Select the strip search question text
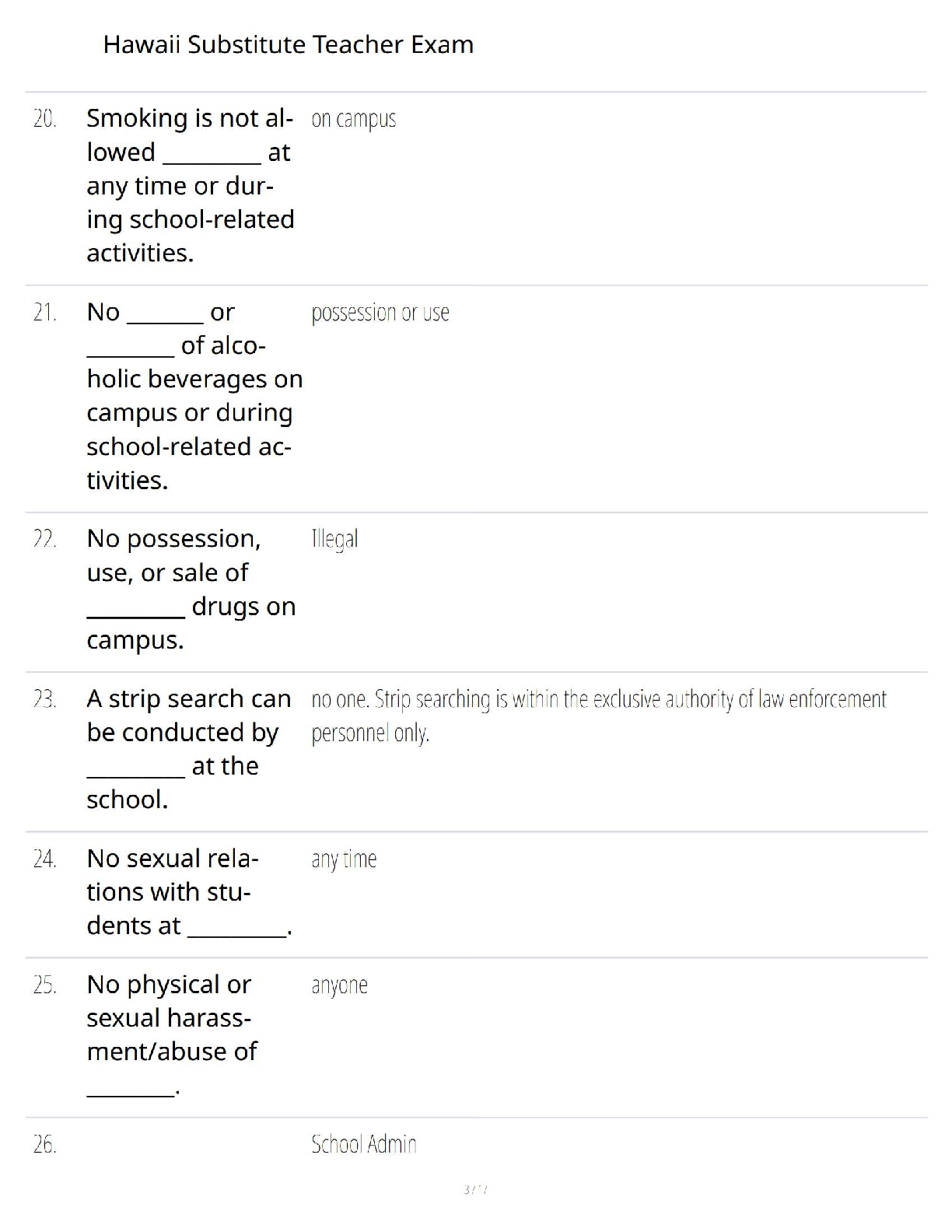The image size is (952, 1232). coord(189,749)
